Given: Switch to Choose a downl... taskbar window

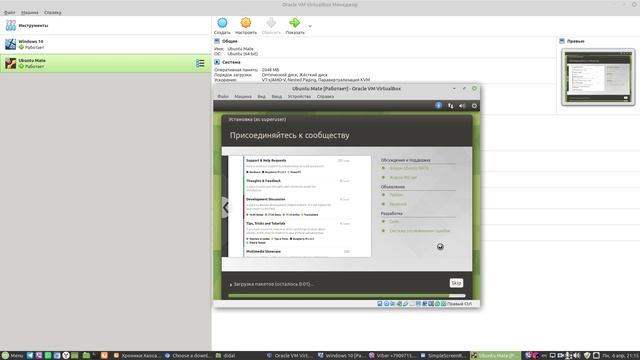Looking at the screenshot, I should pyautogui.click(x=188, y=356).
